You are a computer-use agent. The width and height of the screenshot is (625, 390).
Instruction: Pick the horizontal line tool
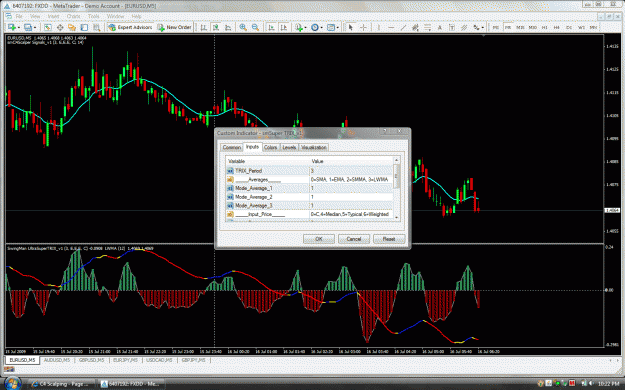(391, 27)
